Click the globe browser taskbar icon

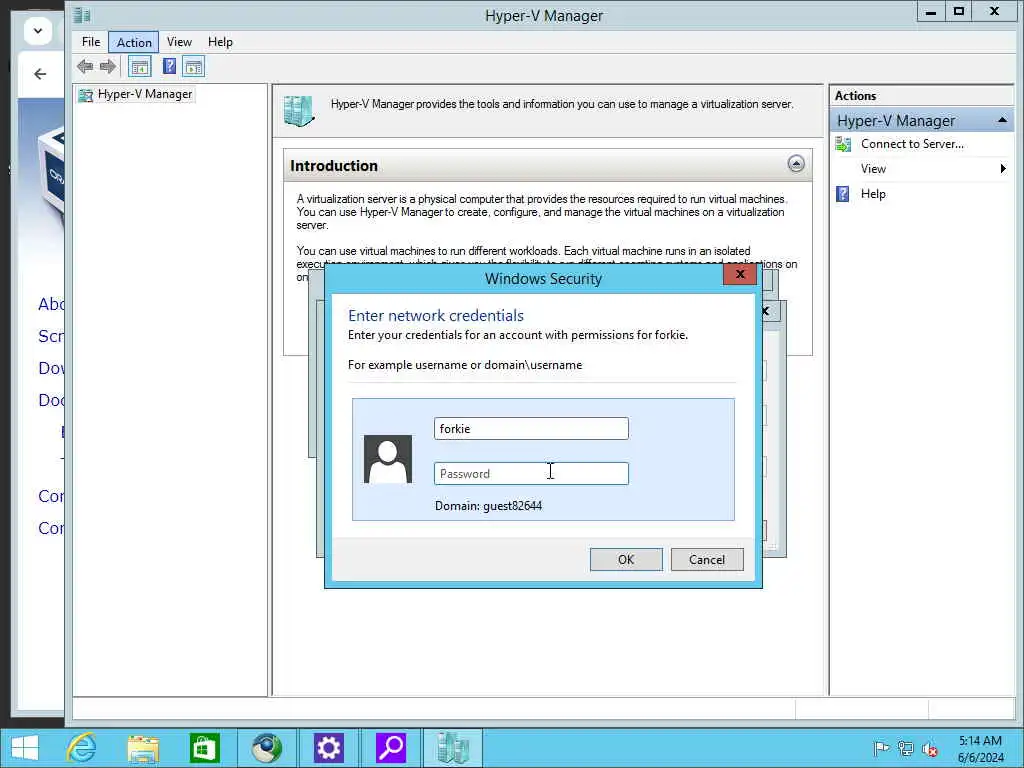tap(266, 748)
